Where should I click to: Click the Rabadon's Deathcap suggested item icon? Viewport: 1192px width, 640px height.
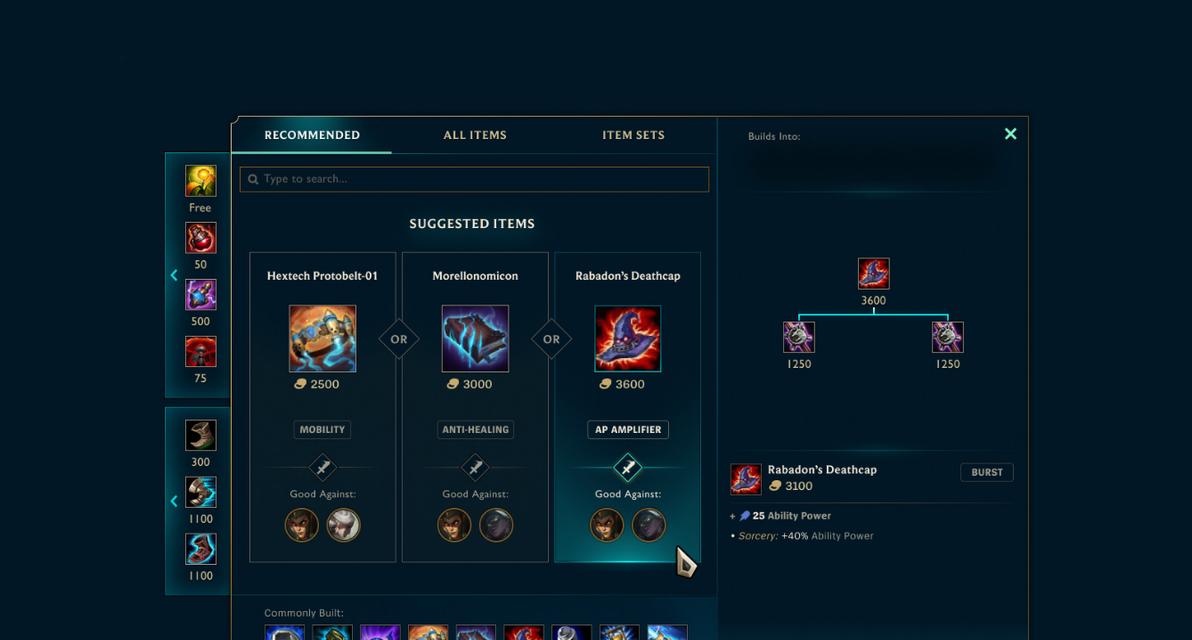coord(627,338)
